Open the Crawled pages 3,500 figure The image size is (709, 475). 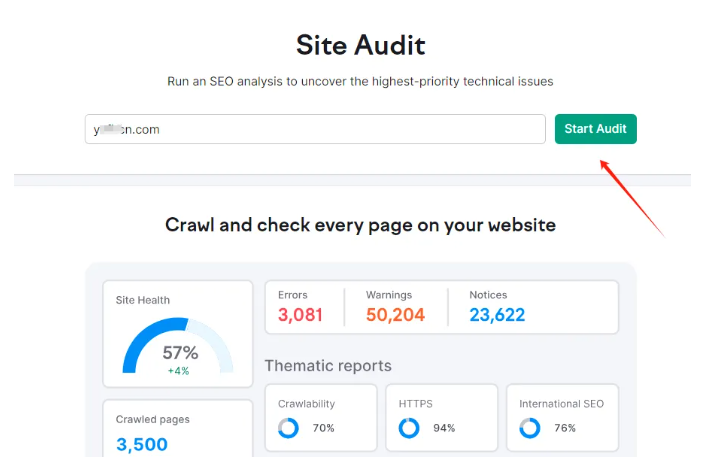(x=142, y=445)
